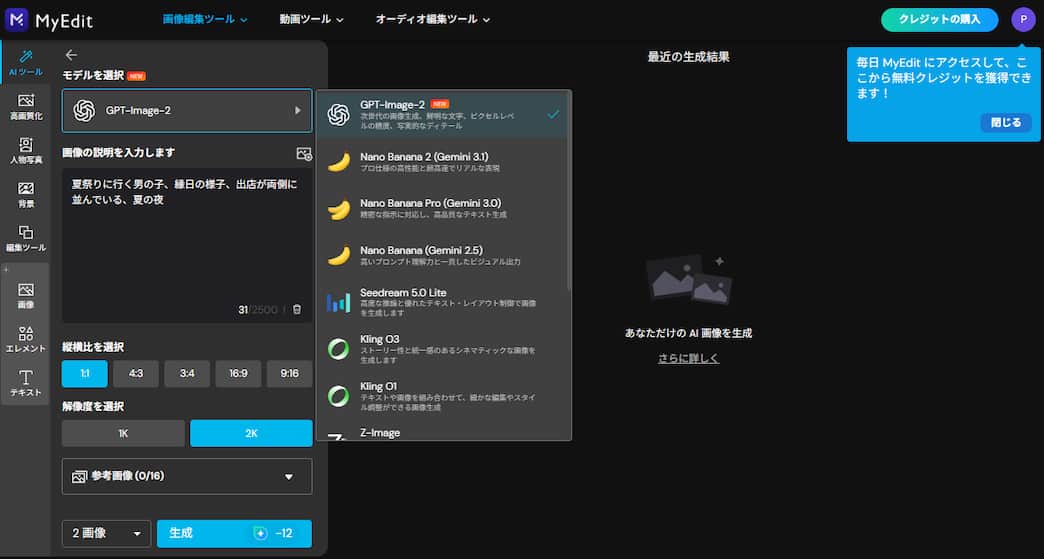Open the エレメント sidebar item

(x=26, y=339)
